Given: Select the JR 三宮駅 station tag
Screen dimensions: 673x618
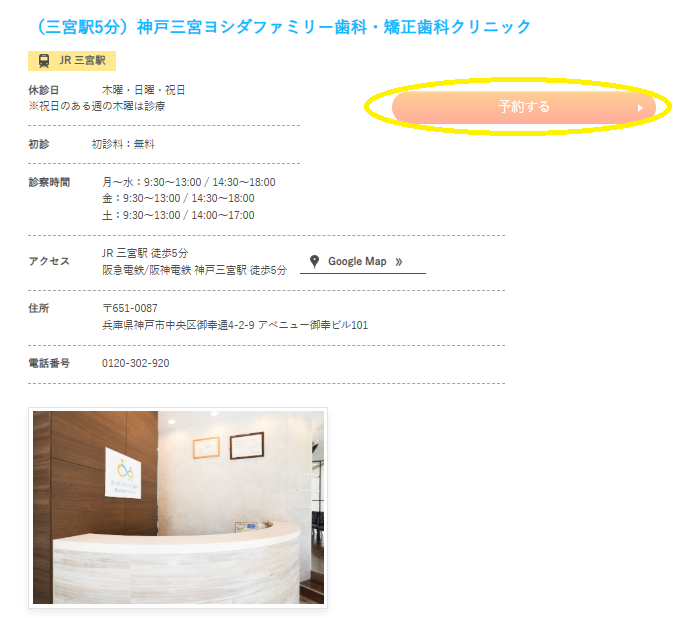Looking at the screenshot, I should pyautogui.click(x=72, y=61).
